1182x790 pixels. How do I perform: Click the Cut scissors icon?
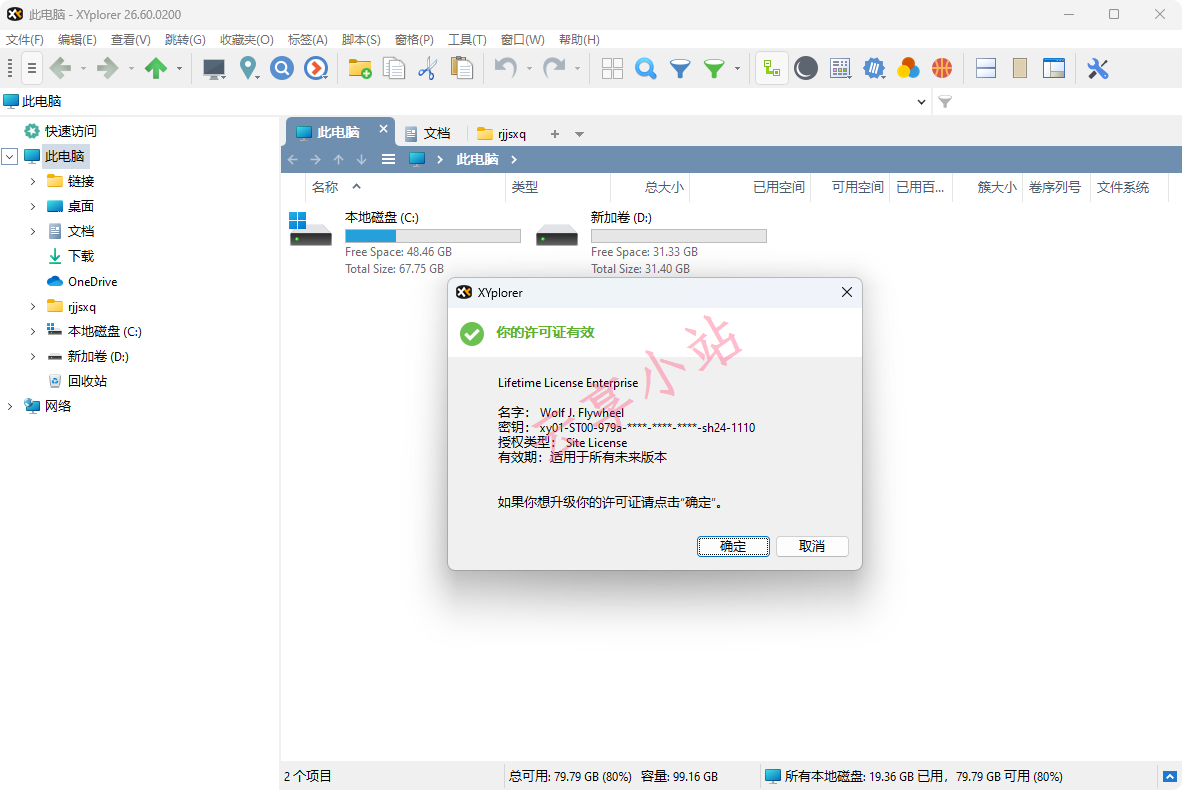coord(427,69)
